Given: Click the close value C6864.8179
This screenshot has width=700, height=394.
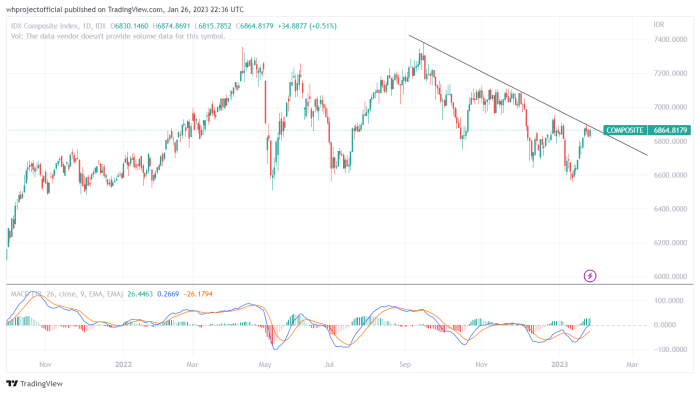Looking at the screenshot, I should [x=254, y=26].
